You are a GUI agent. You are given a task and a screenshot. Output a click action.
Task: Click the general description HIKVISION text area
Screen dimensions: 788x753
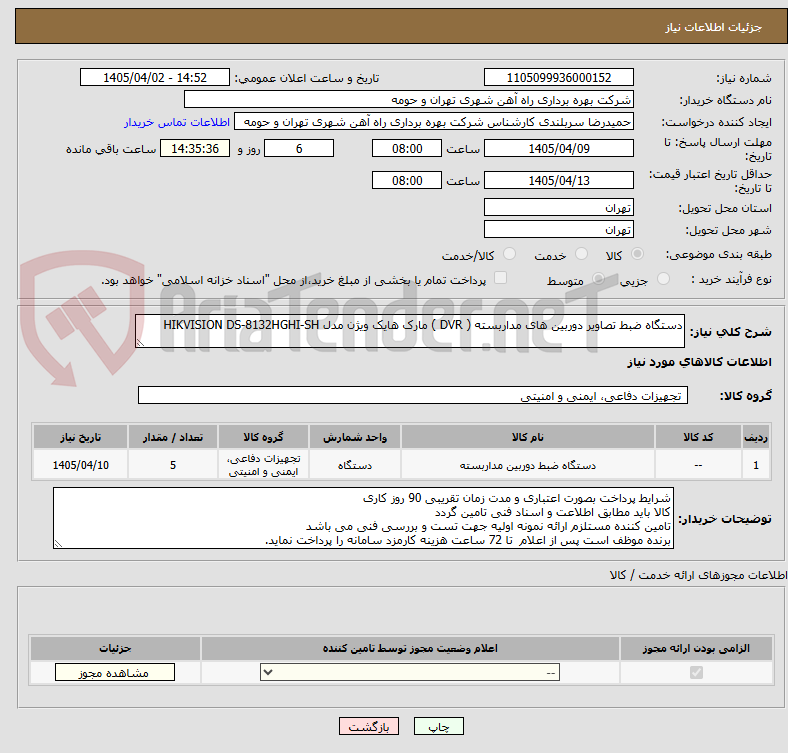click(410, 331)
